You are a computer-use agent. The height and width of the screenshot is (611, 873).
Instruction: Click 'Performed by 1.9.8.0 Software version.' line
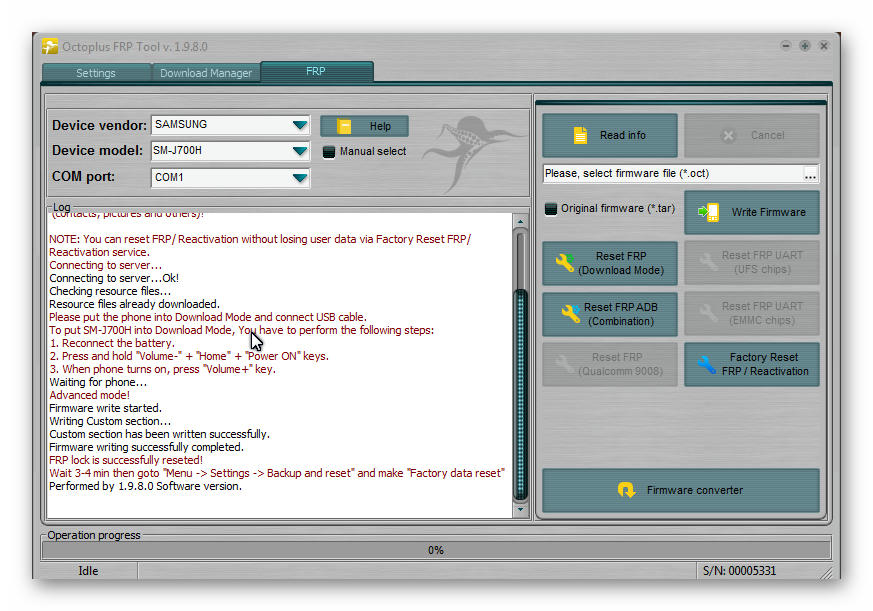(145, 486)
